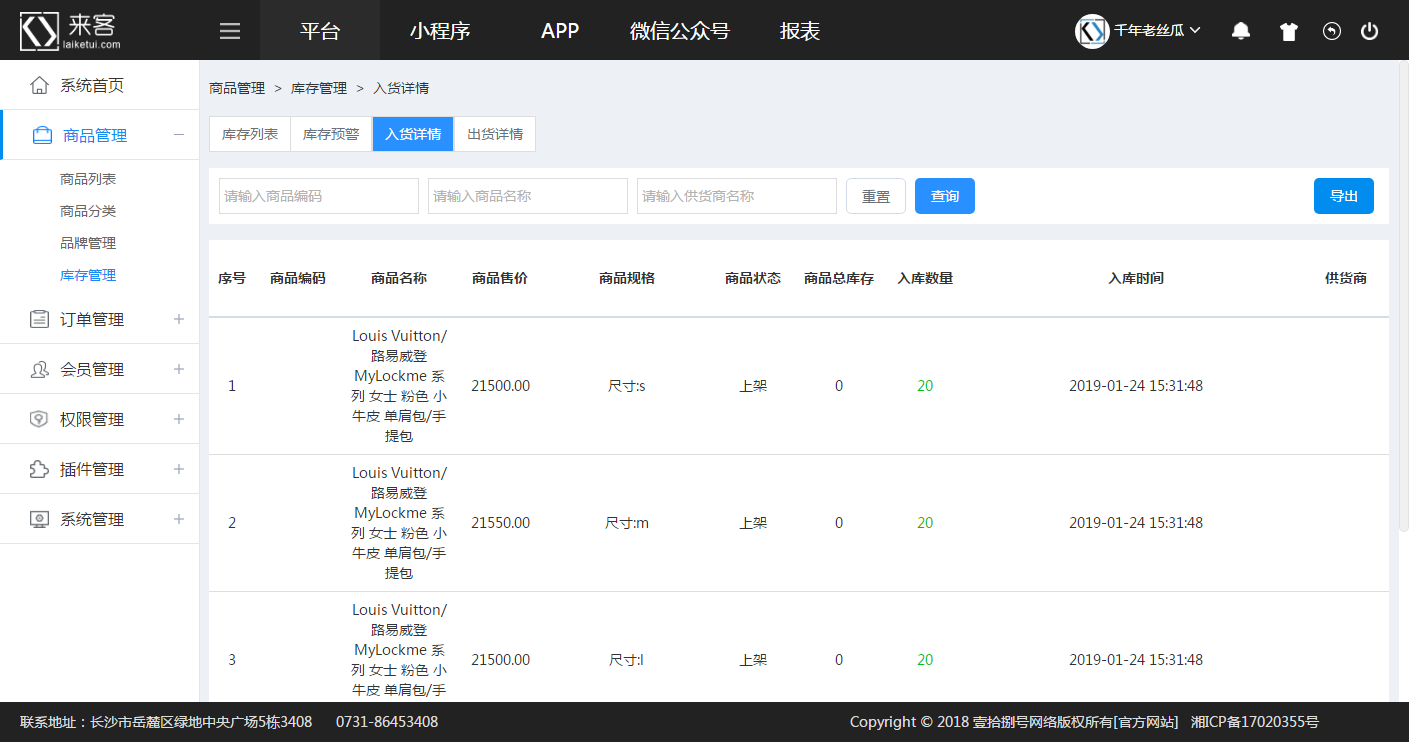Open the 千年老丝瓜 user dropdown
1409x742 pixels.
[1157, 31]
